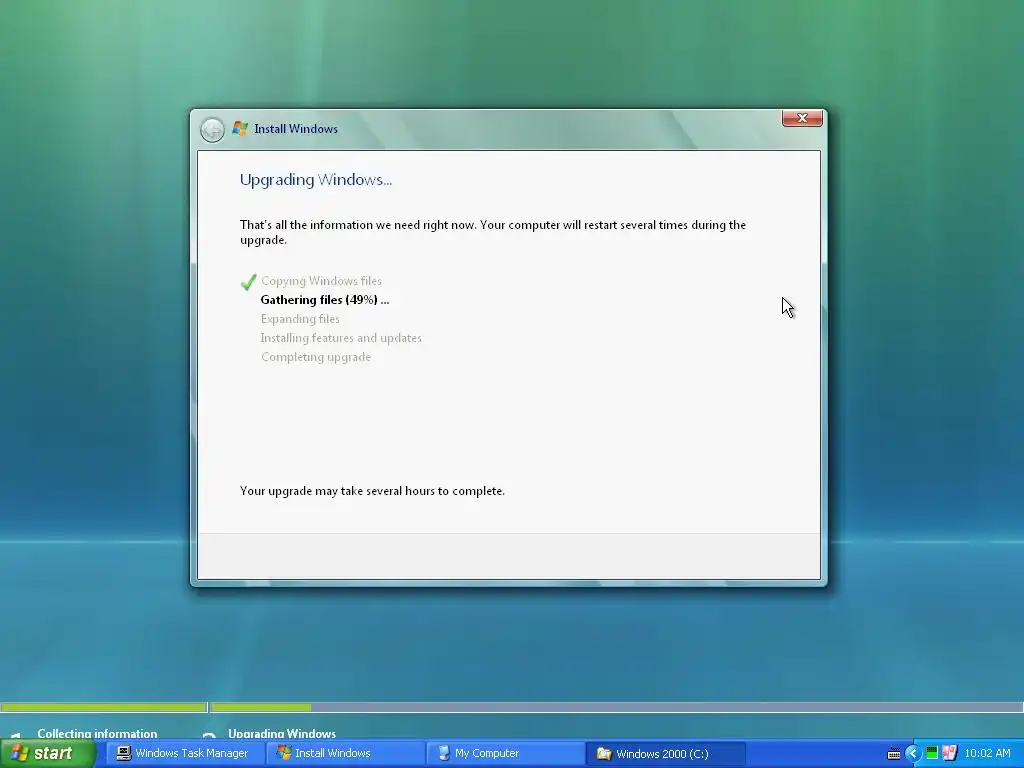Screen dimensions: 1024x768
Task: Click 'Gathering files (49%) ...' status text
Action: pyautogui.click(x=325, y=300)
